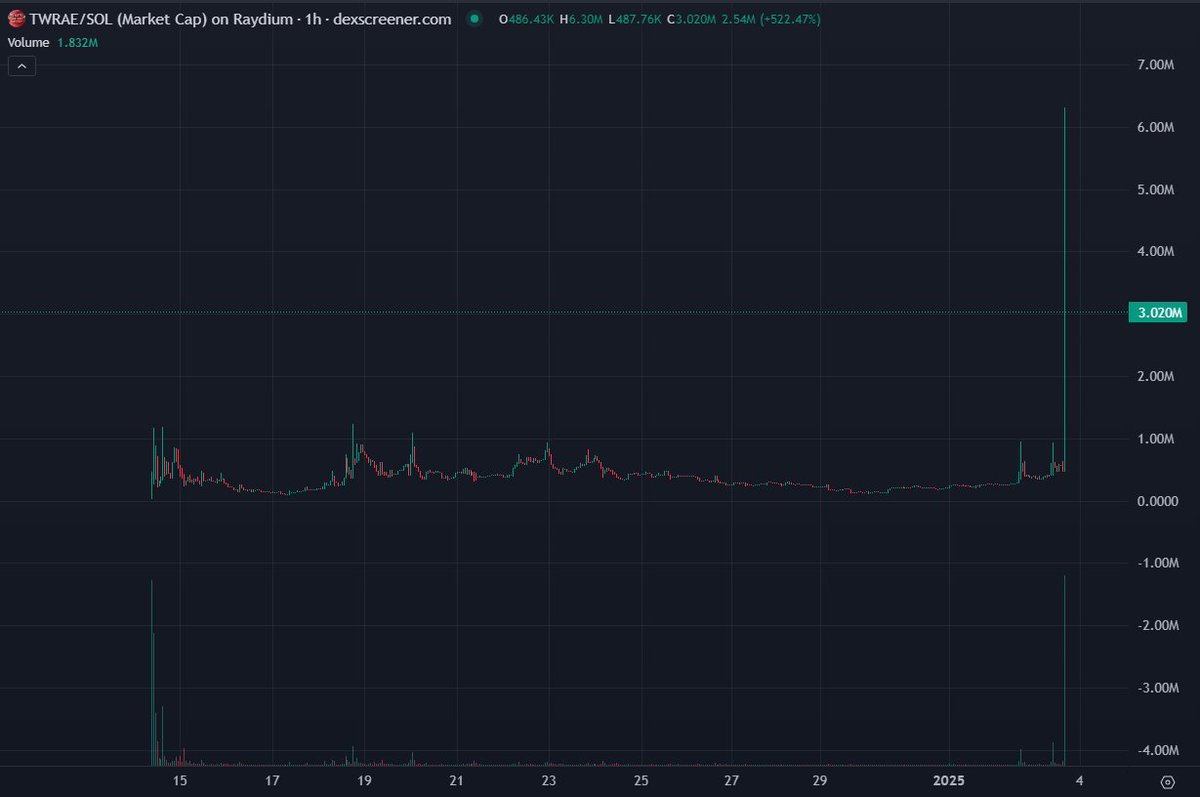Collapse the Volume legend with the chevron arrow
Viewport: 1200px width, 797px height.
coord(21,65)
